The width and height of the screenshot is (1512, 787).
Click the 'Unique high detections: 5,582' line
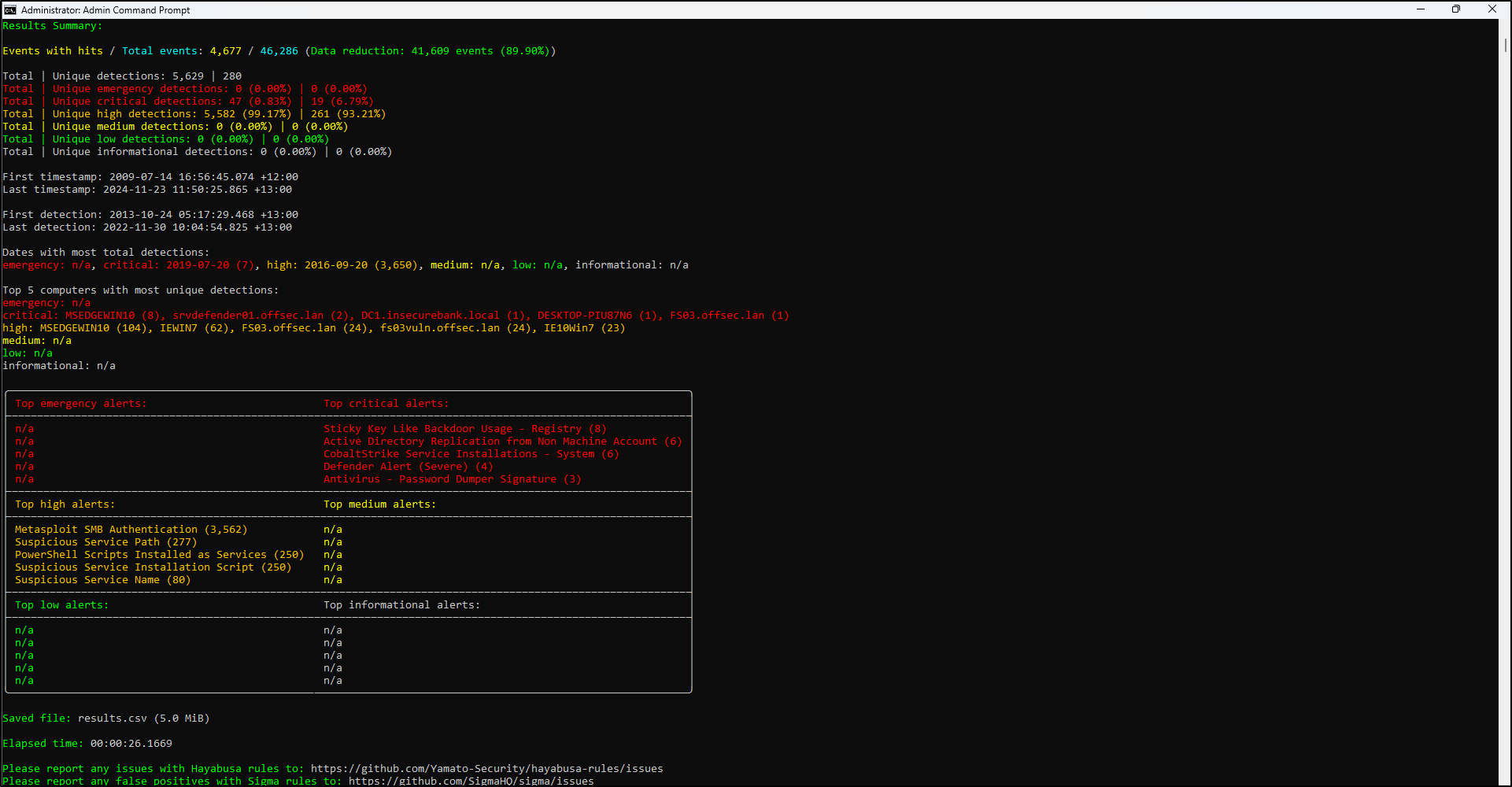pyautogui.click(x=194, y=114)
